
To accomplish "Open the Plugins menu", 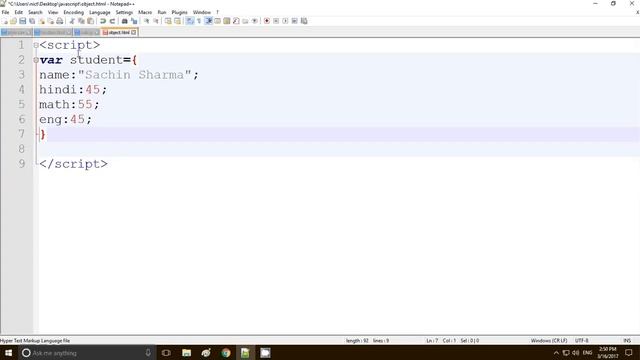I will [179, 12].
